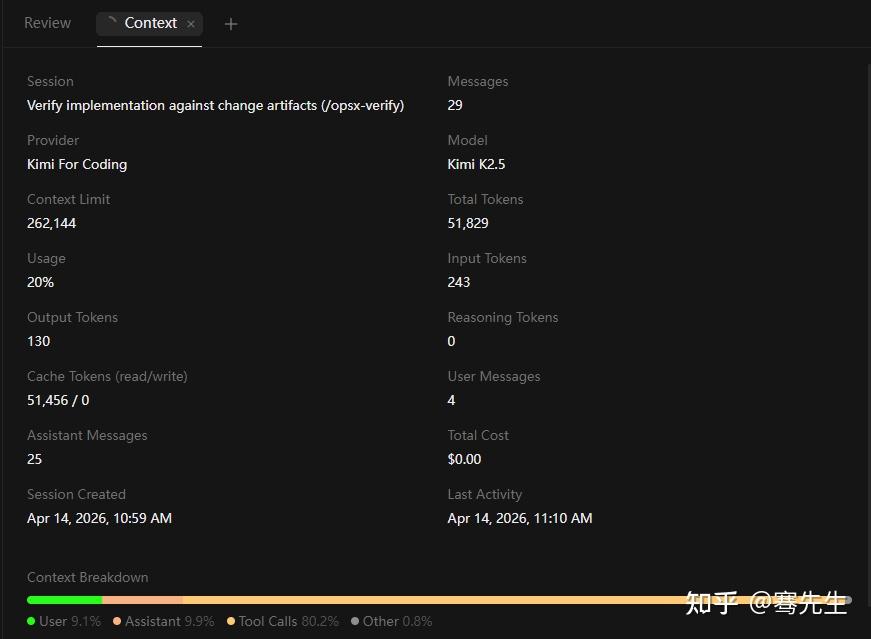Switch to the Review tab
This screenshot has width=871, height=639.
[x=48, y=23]
